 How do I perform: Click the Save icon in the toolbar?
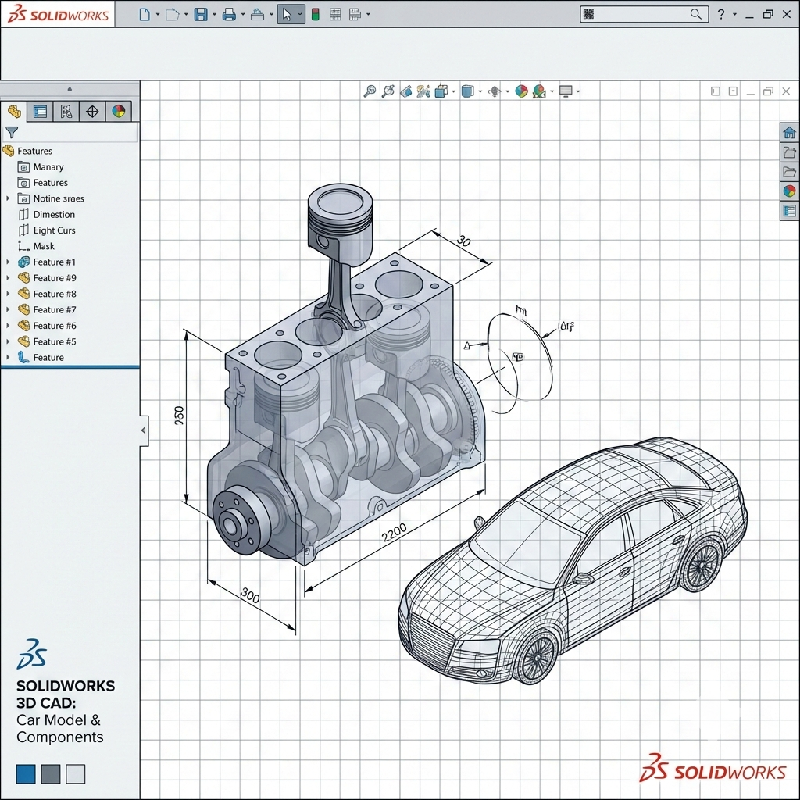(201, 13)
